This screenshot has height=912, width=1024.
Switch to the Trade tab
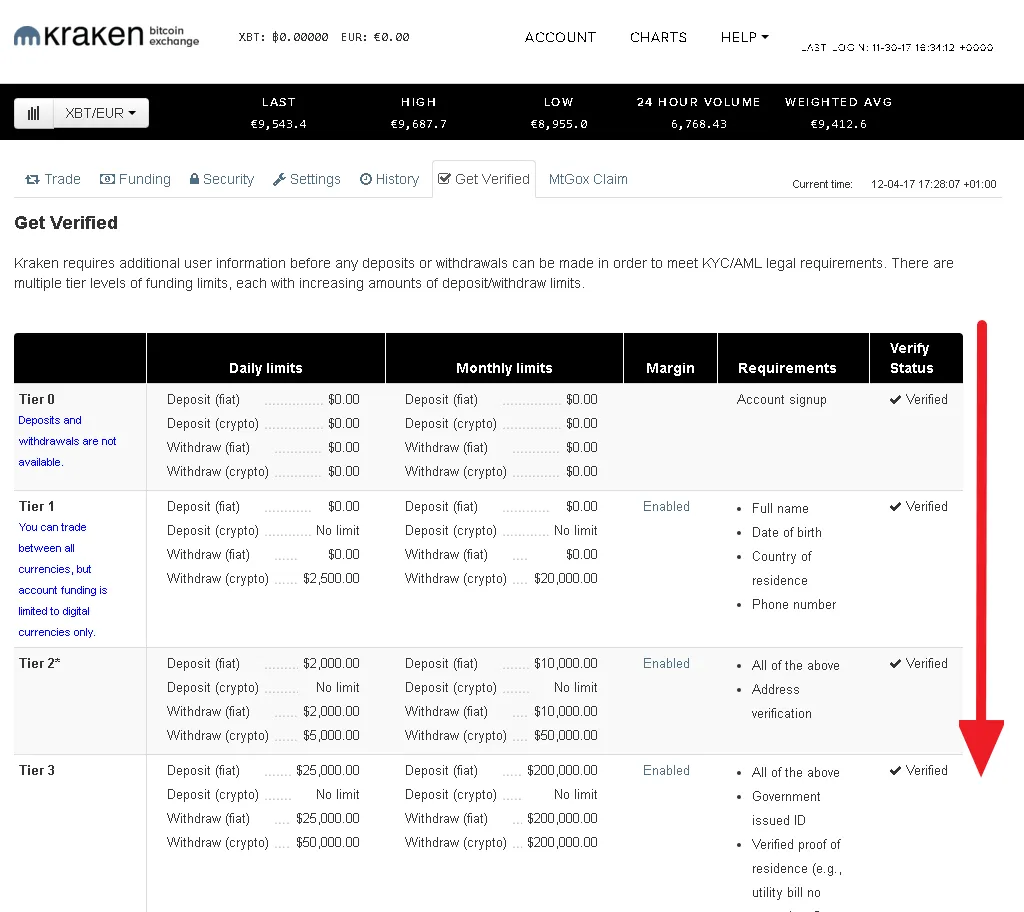[x=53, y=179]
